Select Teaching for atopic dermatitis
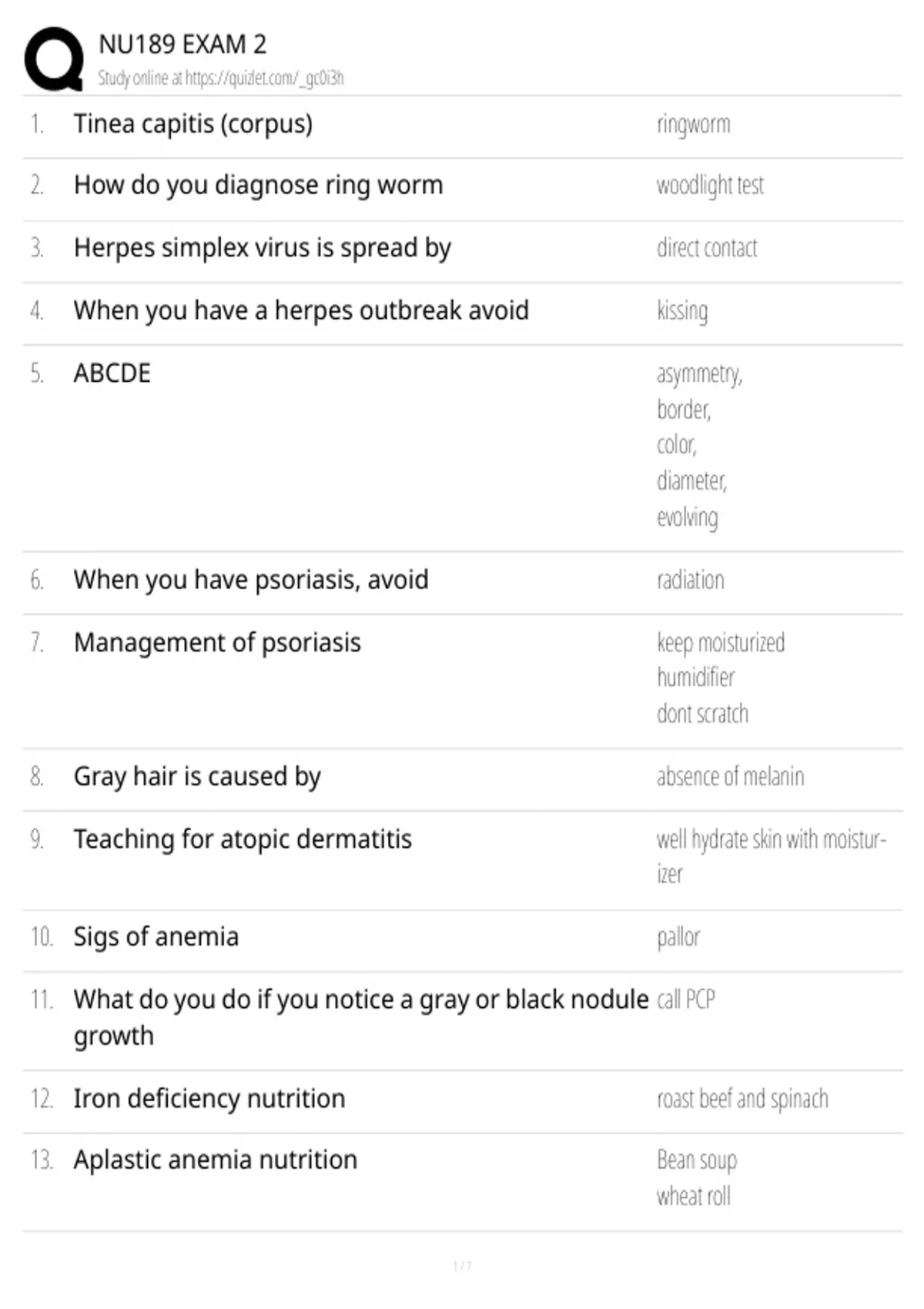Viewport: 924px width, 1309px height. point(243,839)
